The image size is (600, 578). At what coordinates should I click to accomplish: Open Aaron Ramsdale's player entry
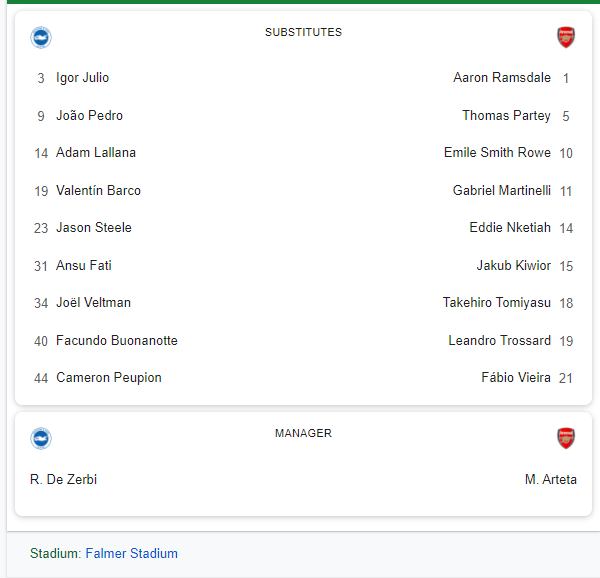[x=502, y=78]
